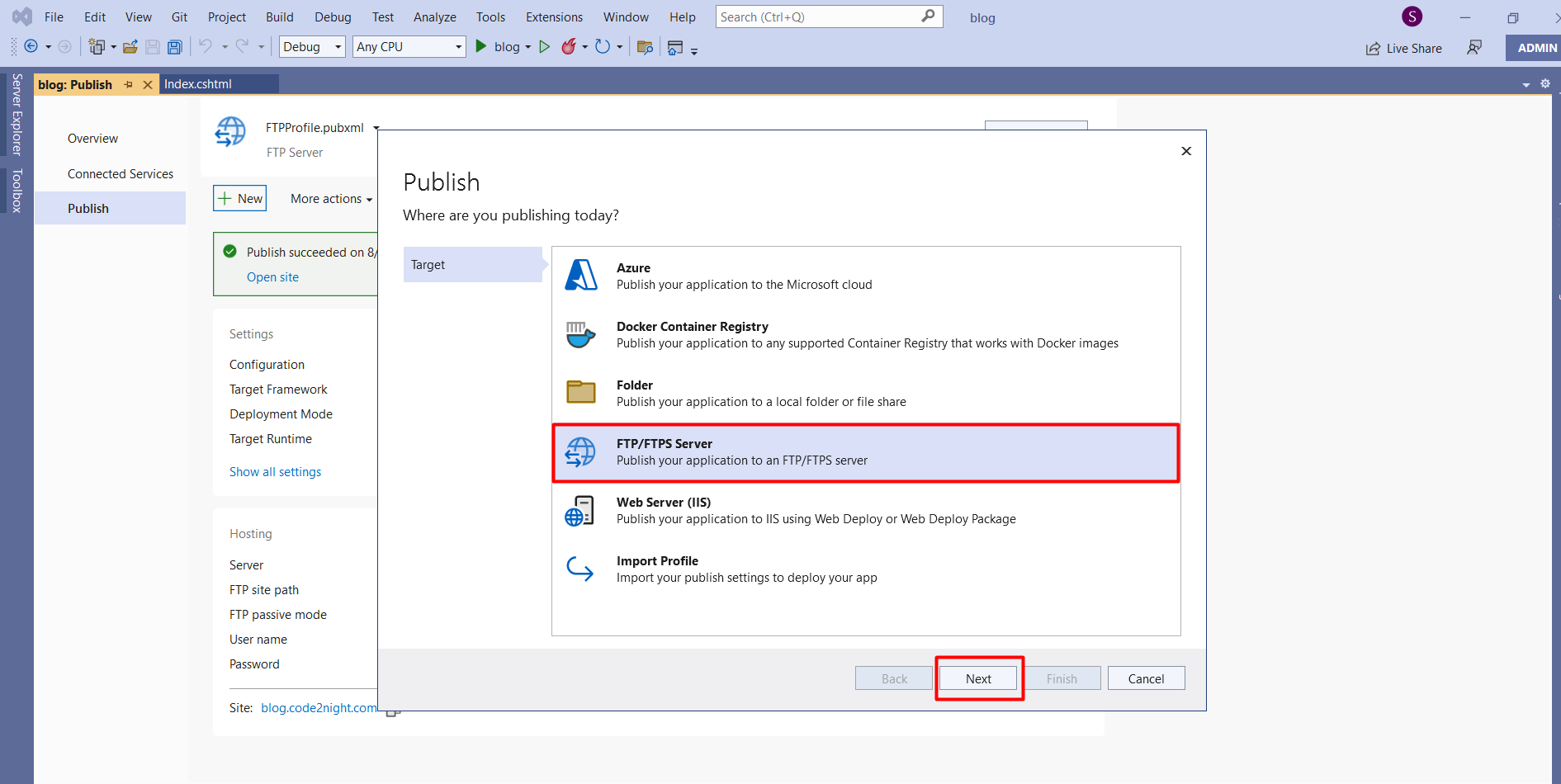
Task: Click the Target Framework setting label
Action: pyautogui.click(x=278, y=390)
